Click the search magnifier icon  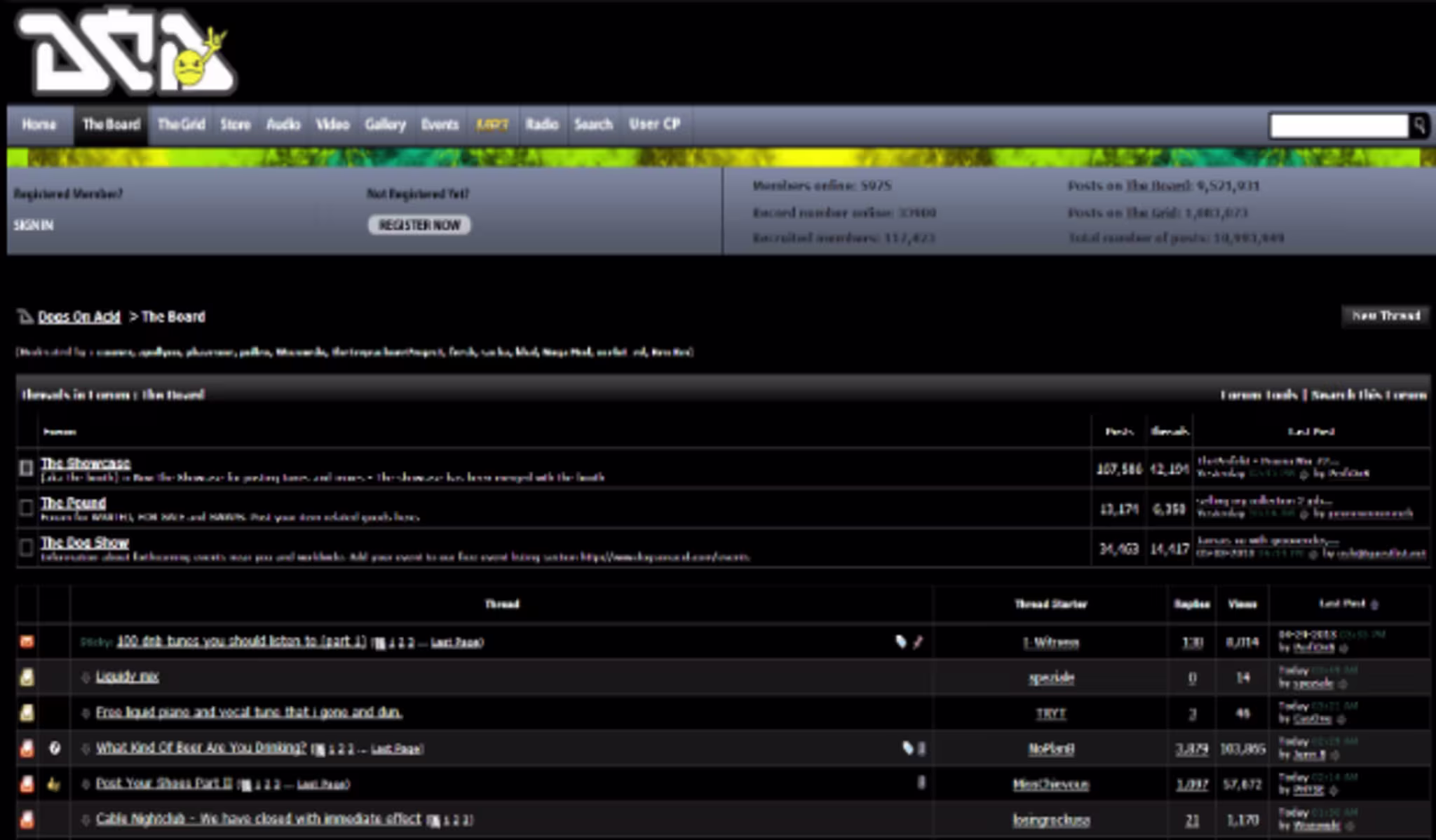click(x=1419, y=126)
